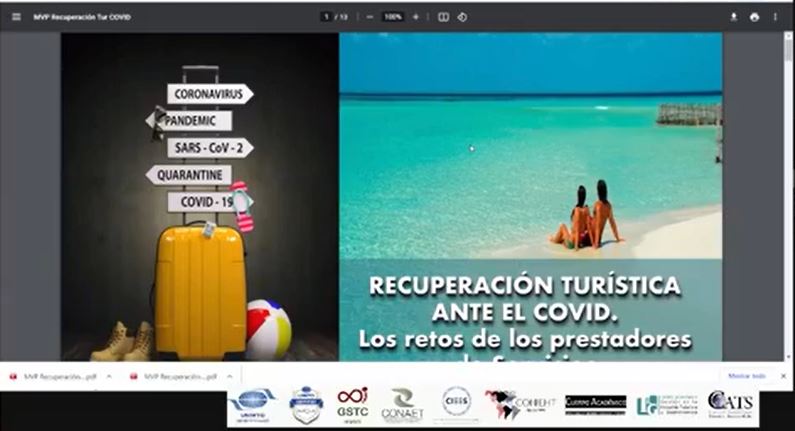Expand options arrow for second download

tap(229, 377)
